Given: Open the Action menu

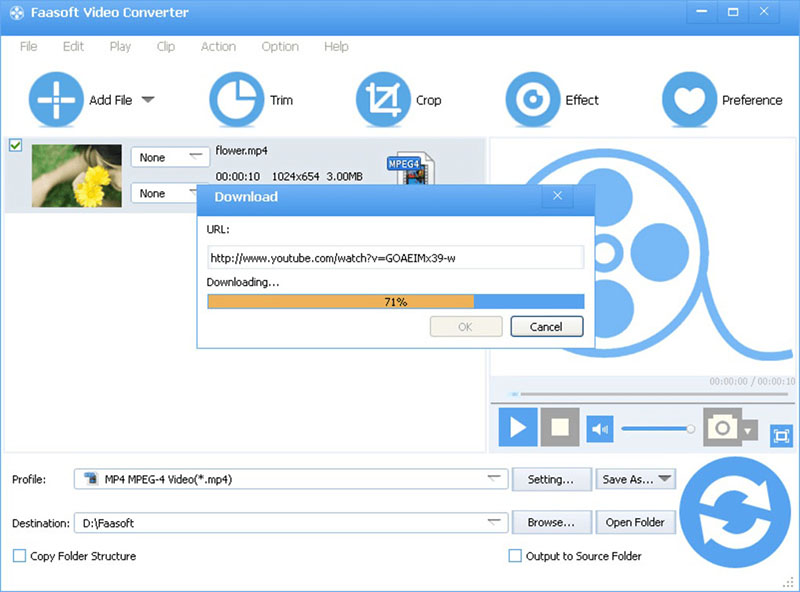Looking at the screenshot, I should 218,46.
